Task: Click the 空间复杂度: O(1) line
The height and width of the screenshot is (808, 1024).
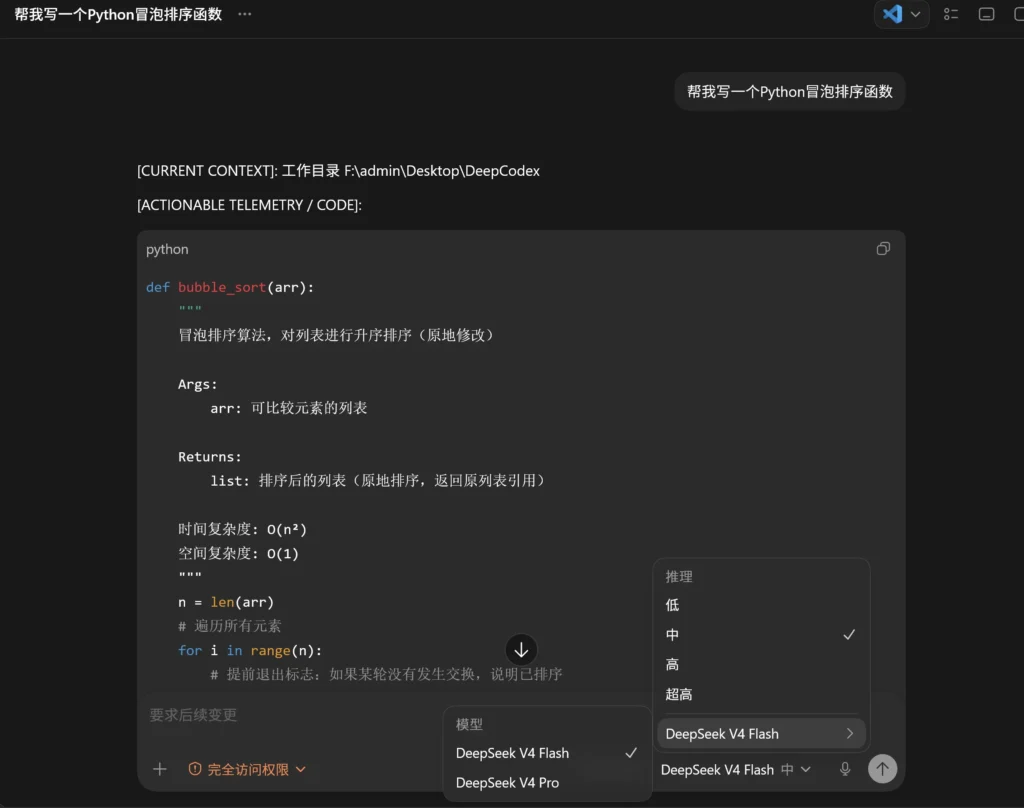Action: pos(238,553)
